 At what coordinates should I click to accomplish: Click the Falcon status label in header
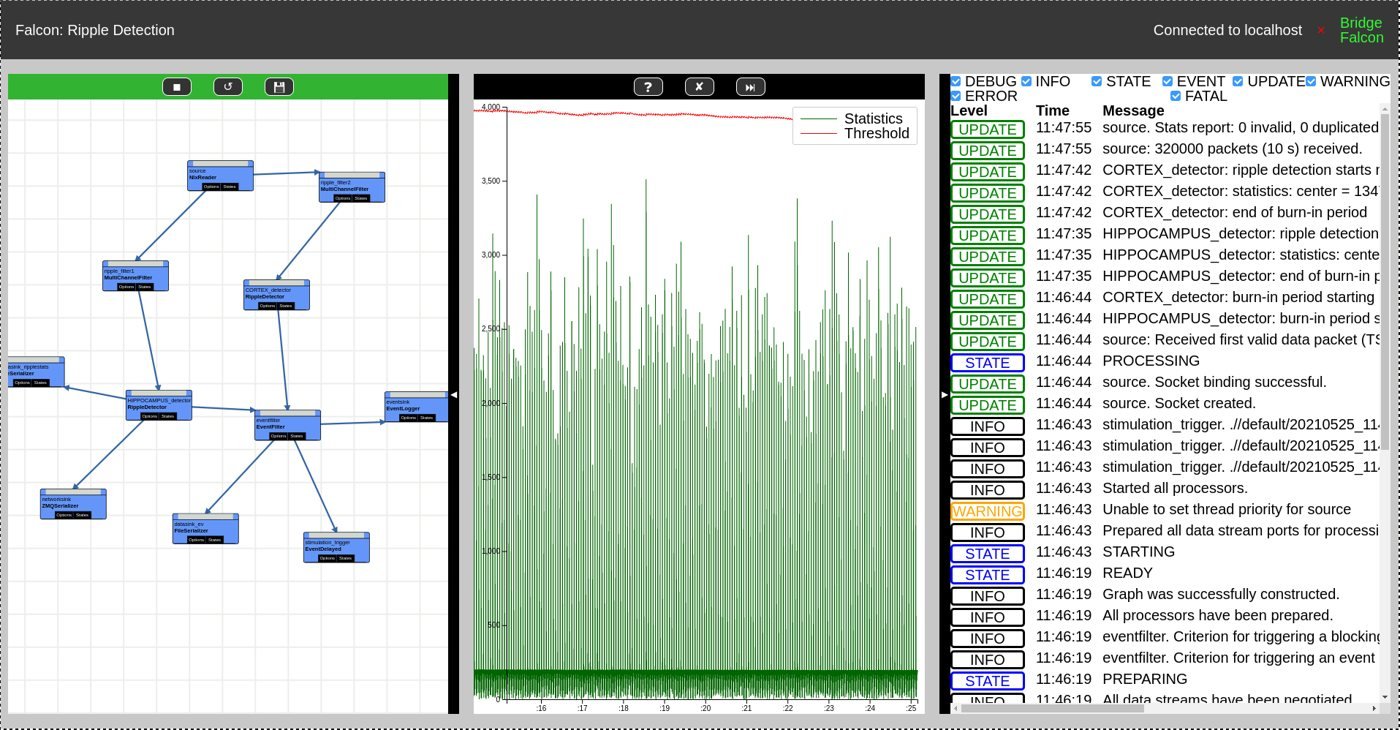[1361, 38]
